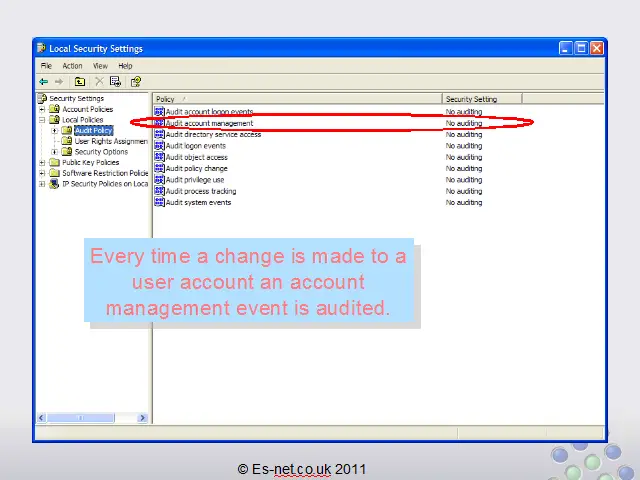Screen dimensions: 640x480
Task: Click the Back arrow toolbar icon
Action: (44, 82)
